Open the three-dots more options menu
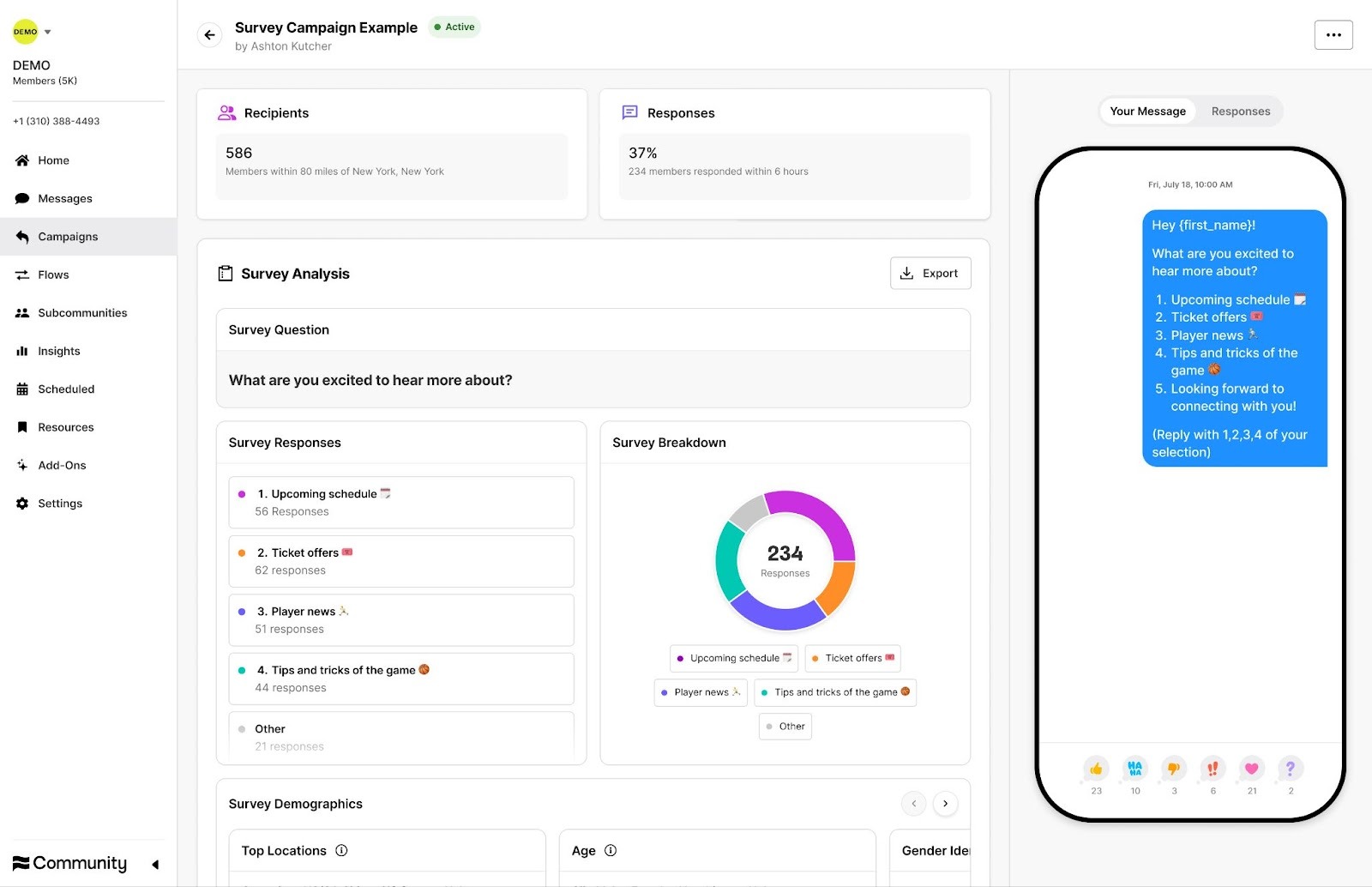1372x887 pixels. pos(1333,35)
